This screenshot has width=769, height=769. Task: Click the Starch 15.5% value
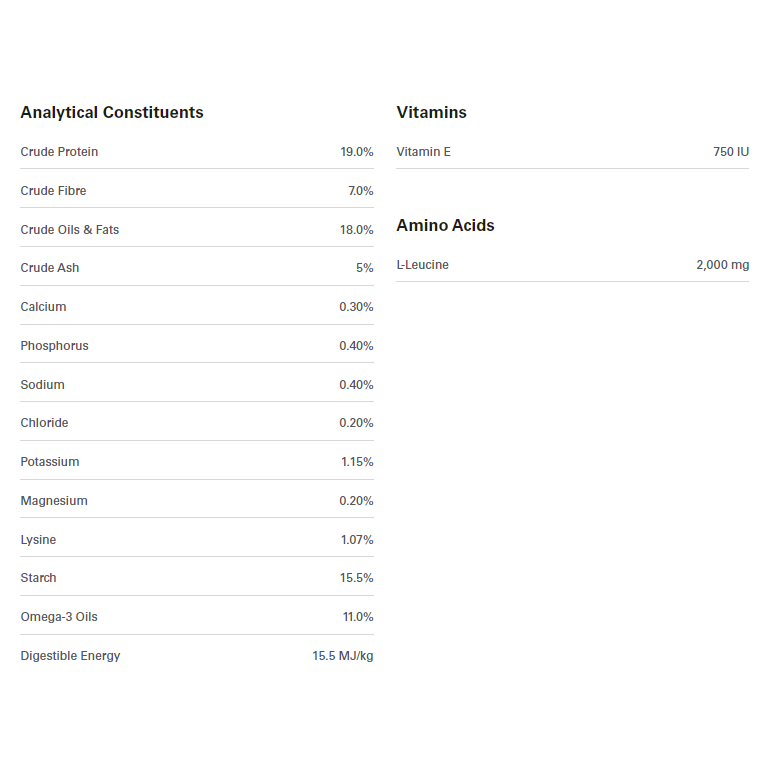[356, 578]
